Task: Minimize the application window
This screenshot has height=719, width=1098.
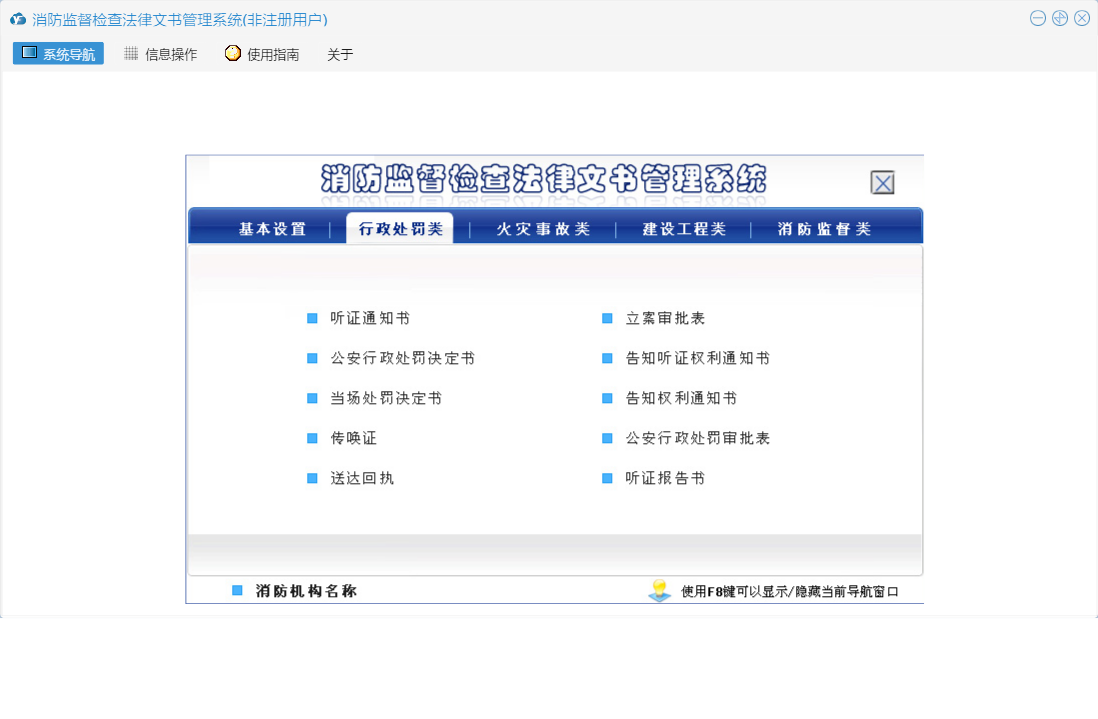Action: [x=1038, y=18]
